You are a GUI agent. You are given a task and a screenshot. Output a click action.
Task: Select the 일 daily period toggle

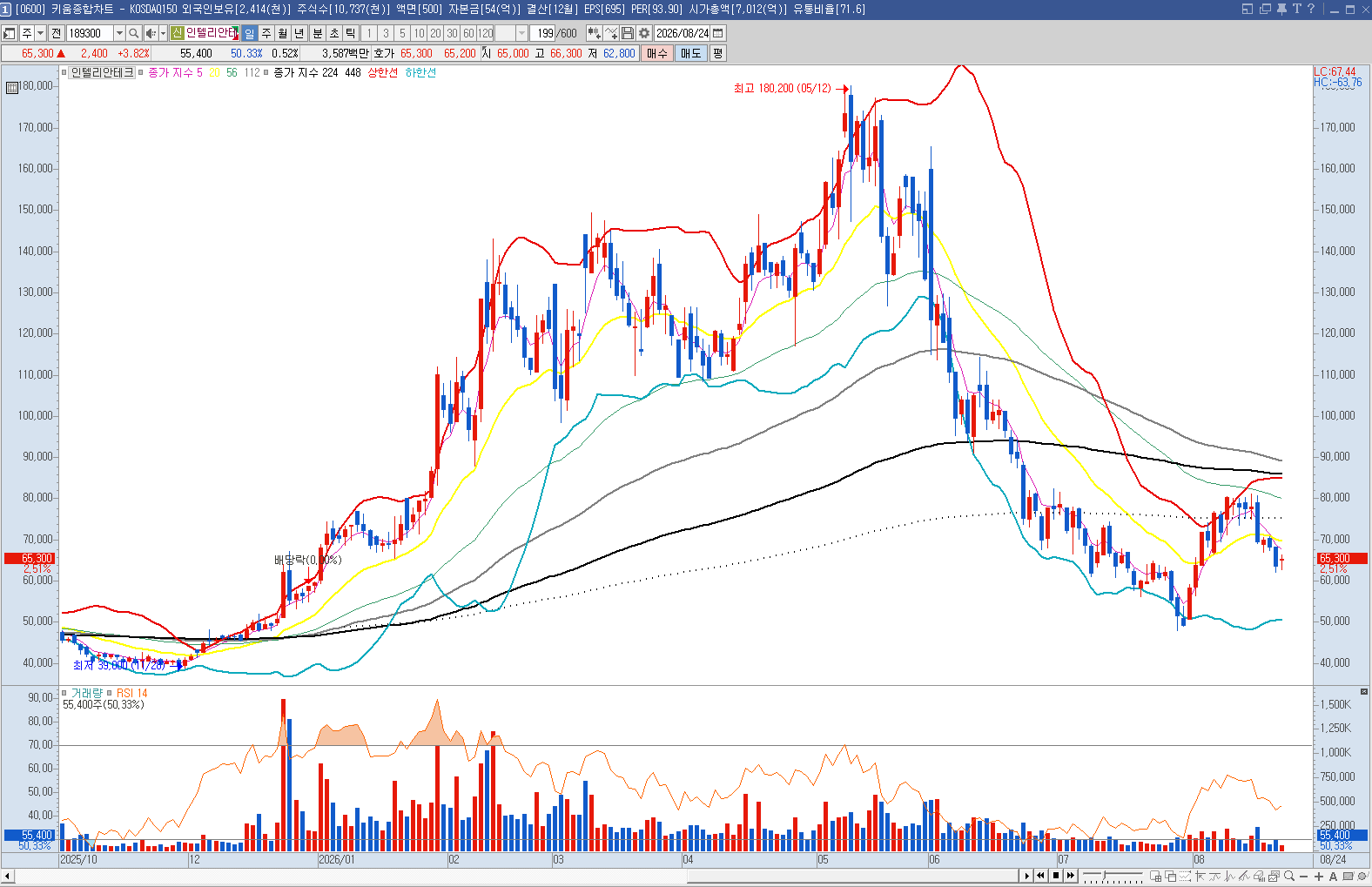[249, 33]
